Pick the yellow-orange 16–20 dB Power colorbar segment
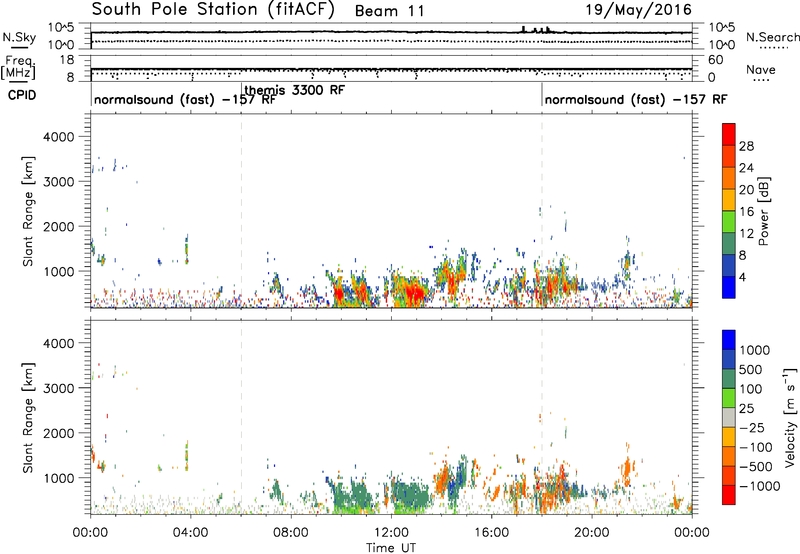 click(x=729, y=200)
